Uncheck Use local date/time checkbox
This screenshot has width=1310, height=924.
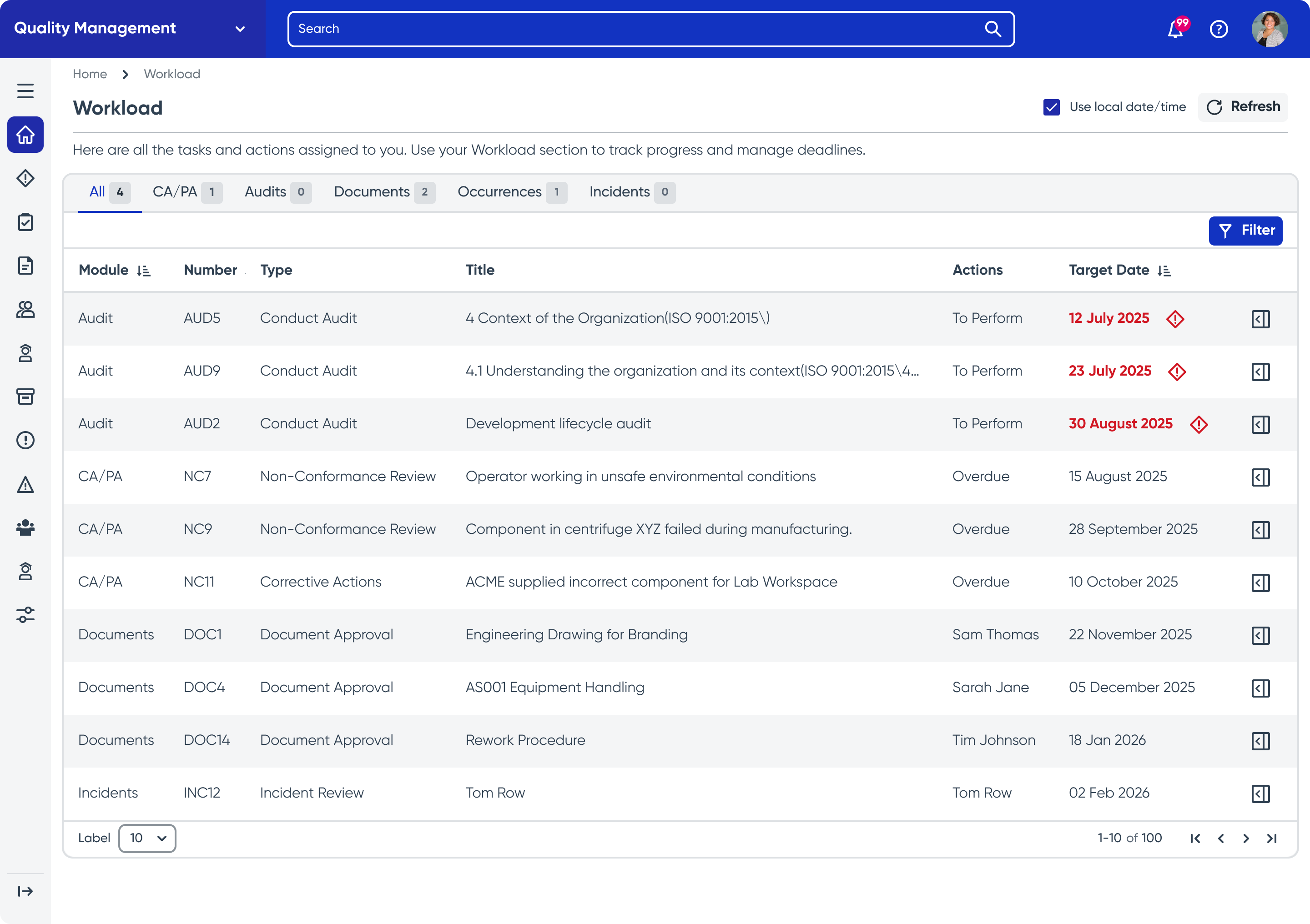(x=1052, y=107)
